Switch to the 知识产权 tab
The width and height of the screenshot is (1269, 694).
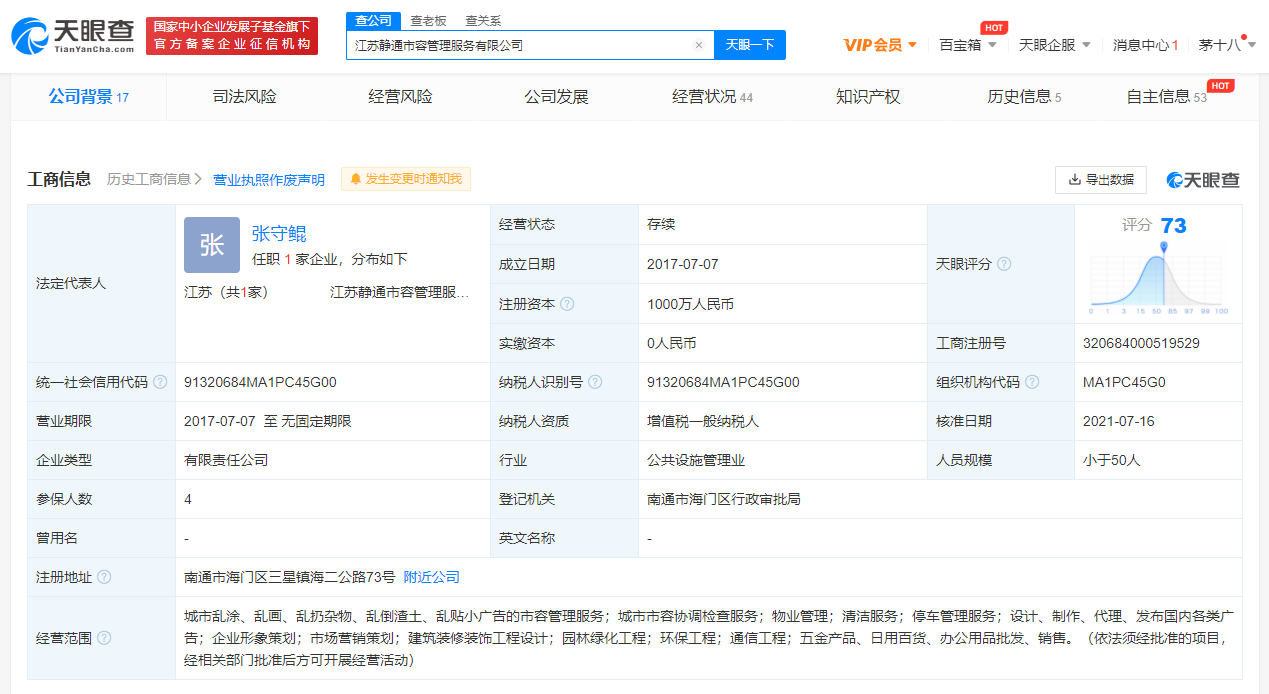[x=868, y=97]
